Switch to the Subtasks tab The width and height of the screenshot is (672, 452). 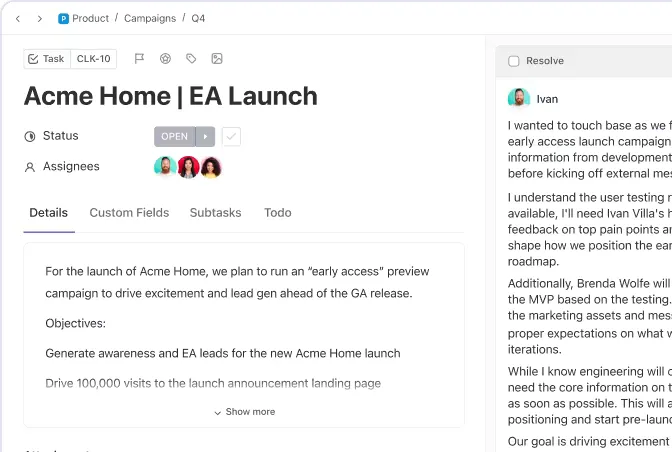216,213
